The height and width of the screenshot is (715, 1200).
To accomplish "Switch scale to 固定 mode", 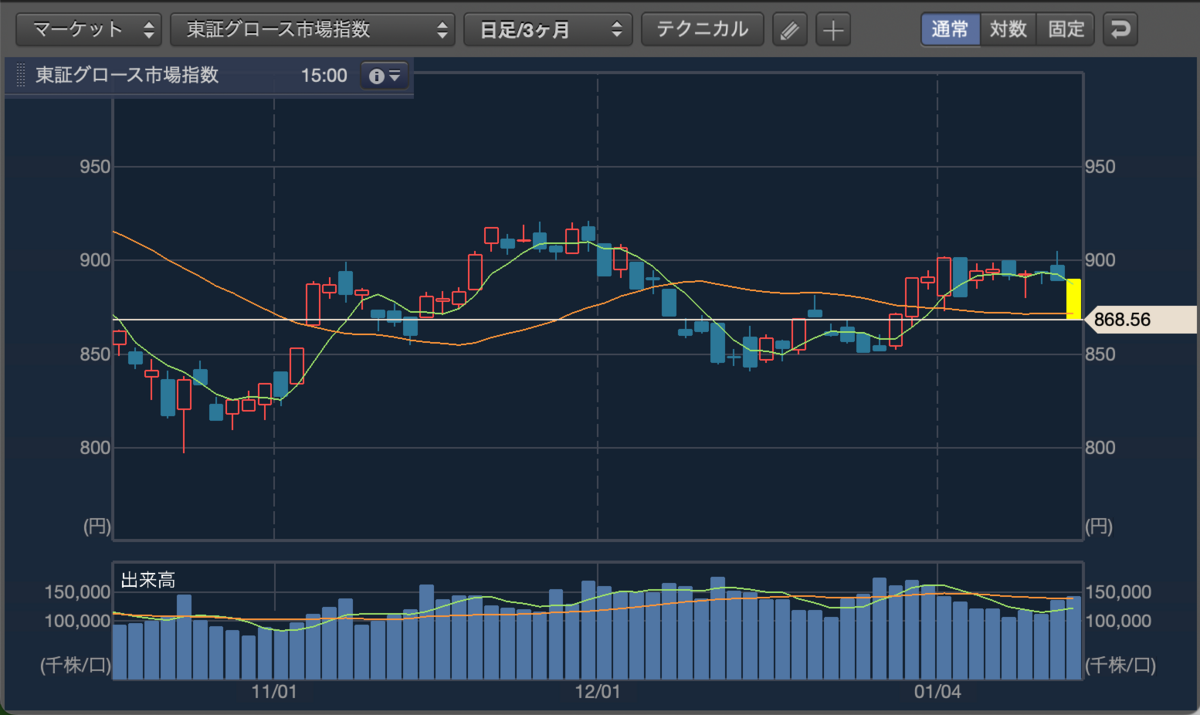I will click(x=1066, y=29).
